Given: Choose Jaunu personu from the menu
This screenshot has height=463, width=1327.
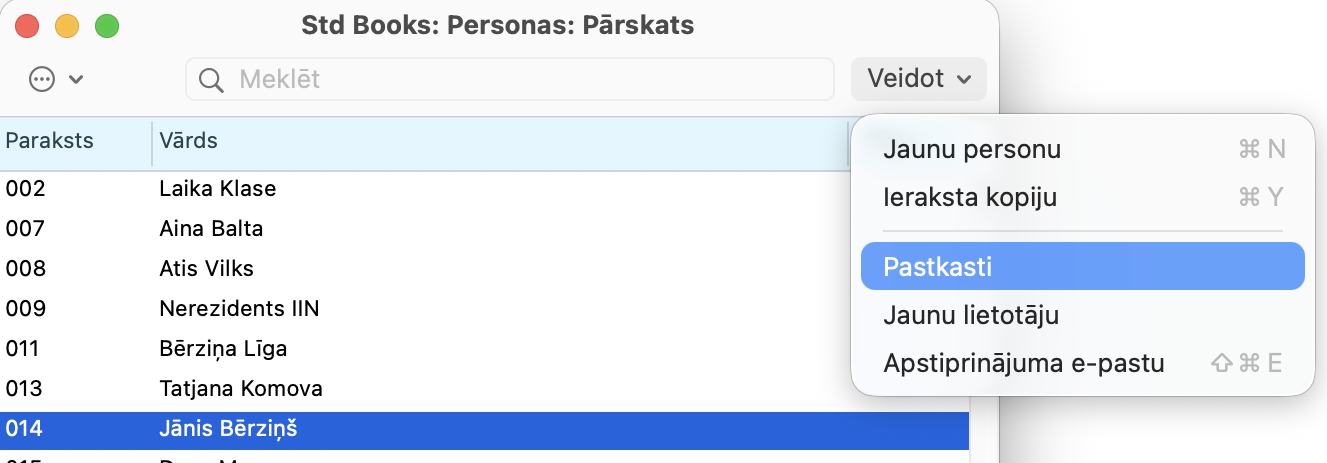Looking at the screenshot, I should pyautogui.click(x=972, y=150).
